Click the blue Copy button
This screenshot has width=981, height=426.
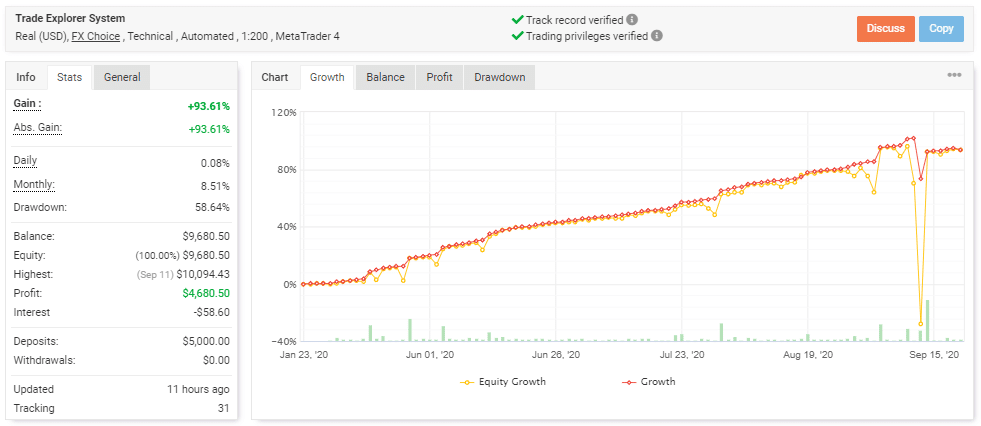tap(941, 29)
